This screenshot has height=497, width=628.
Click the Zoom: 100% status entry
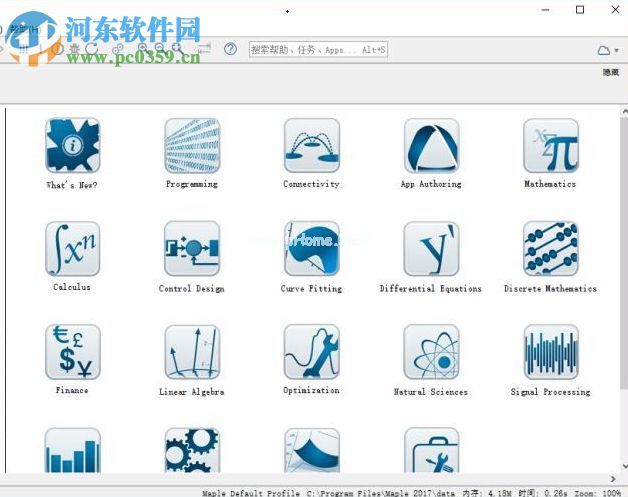tap(598, 493)
